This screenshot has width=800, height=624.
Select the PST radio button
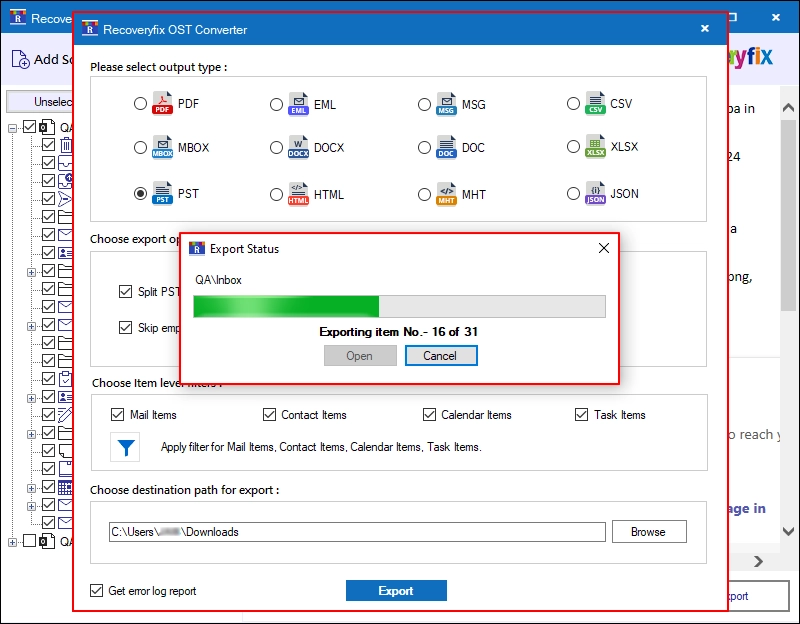[x=140, y=194]
